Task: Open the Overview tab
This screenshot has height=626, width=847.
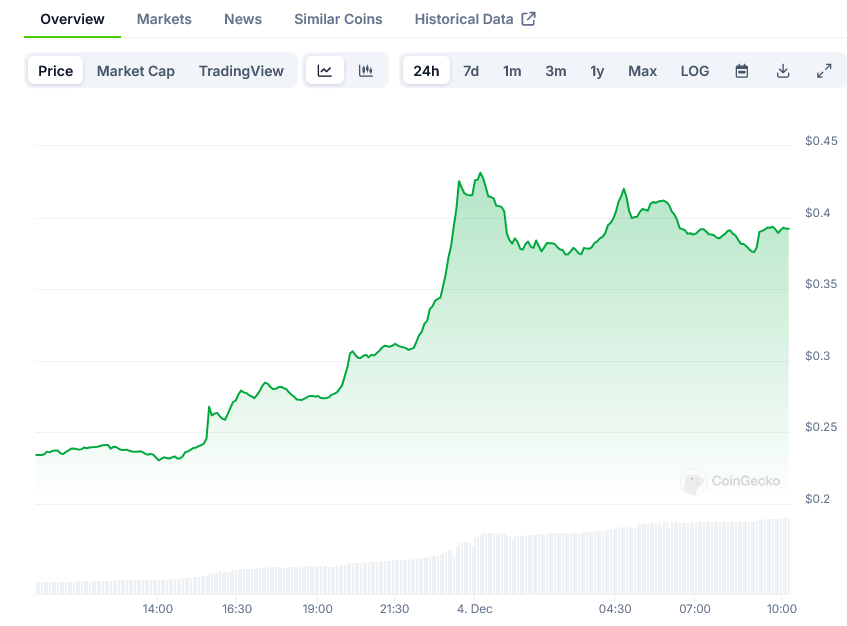Action: click(x=72, y=19)
